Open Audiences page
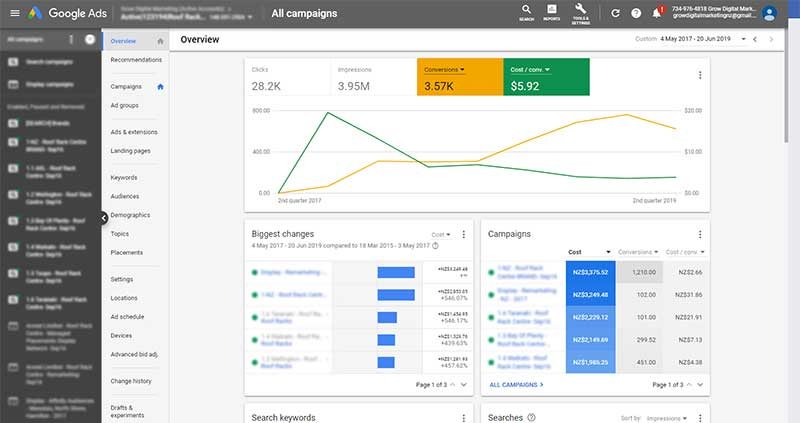Screen dimensions: 800x423 click(125, 196)
